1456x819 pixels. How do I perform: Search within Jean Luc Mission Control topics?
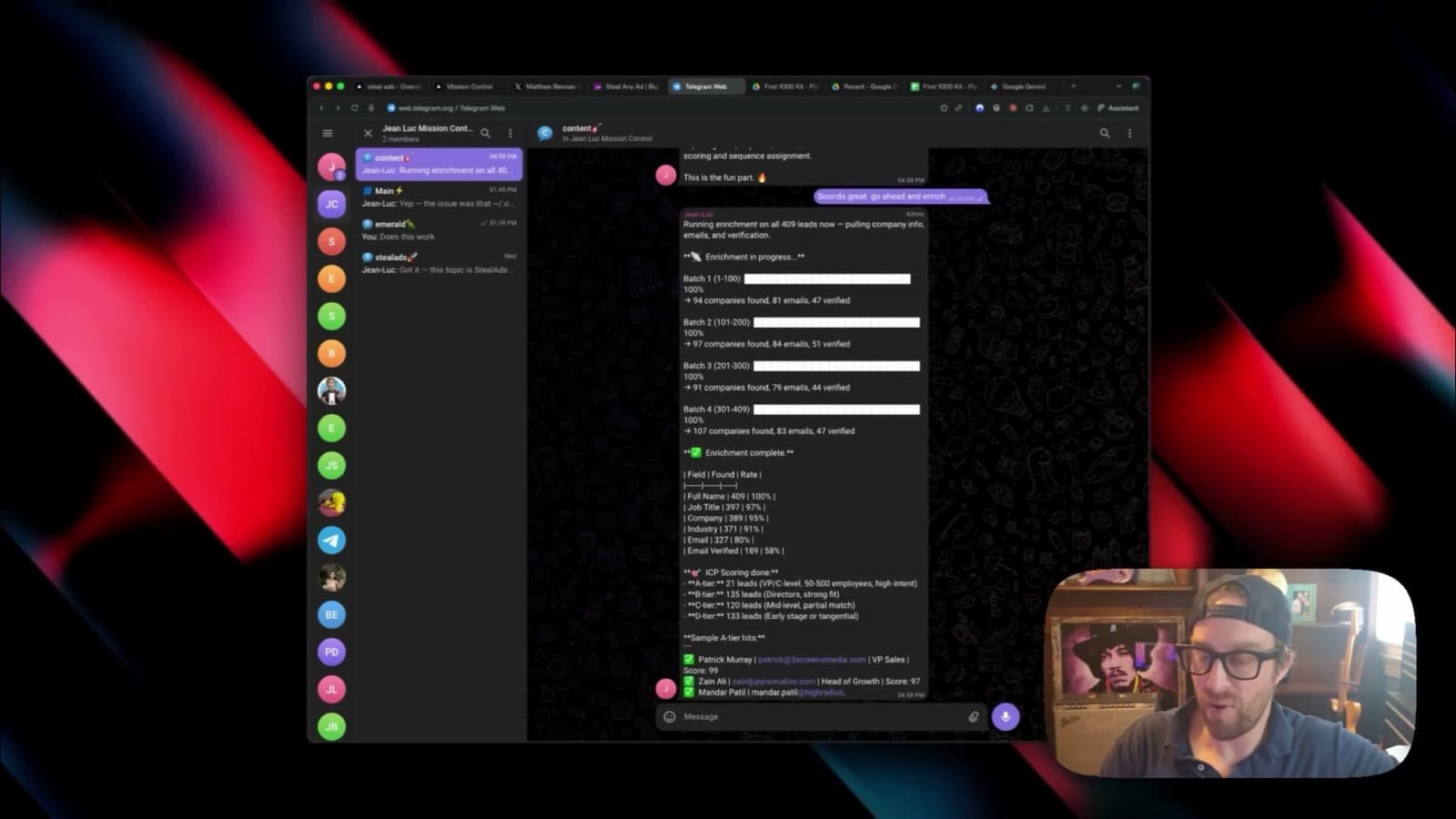486,133
